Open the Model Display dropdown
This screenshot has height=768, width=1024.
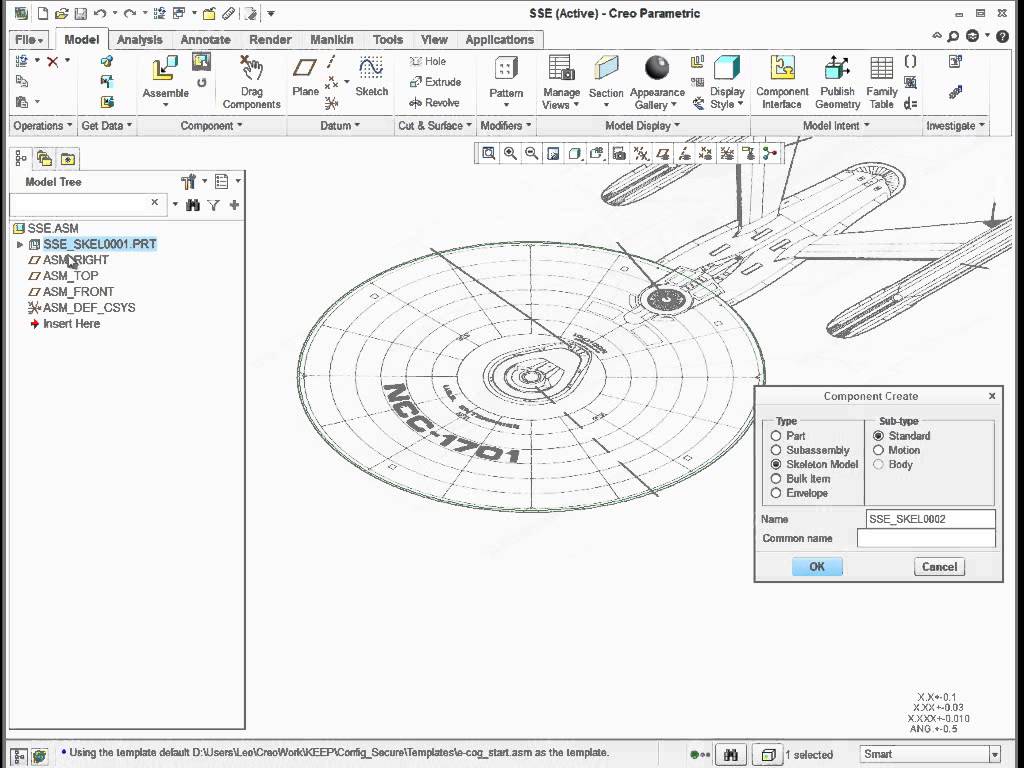643,126
